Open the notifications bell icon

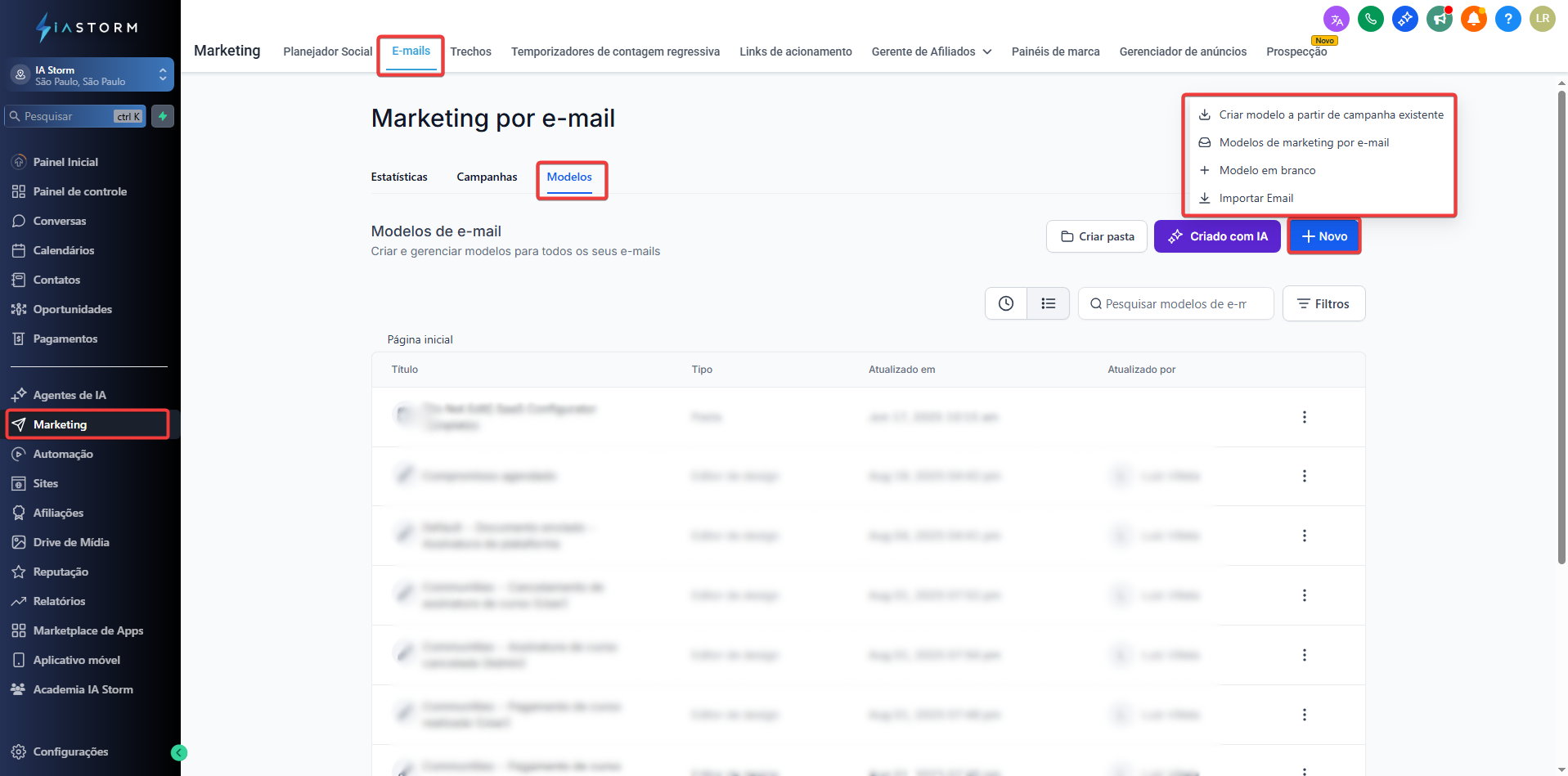[1473, 19]
